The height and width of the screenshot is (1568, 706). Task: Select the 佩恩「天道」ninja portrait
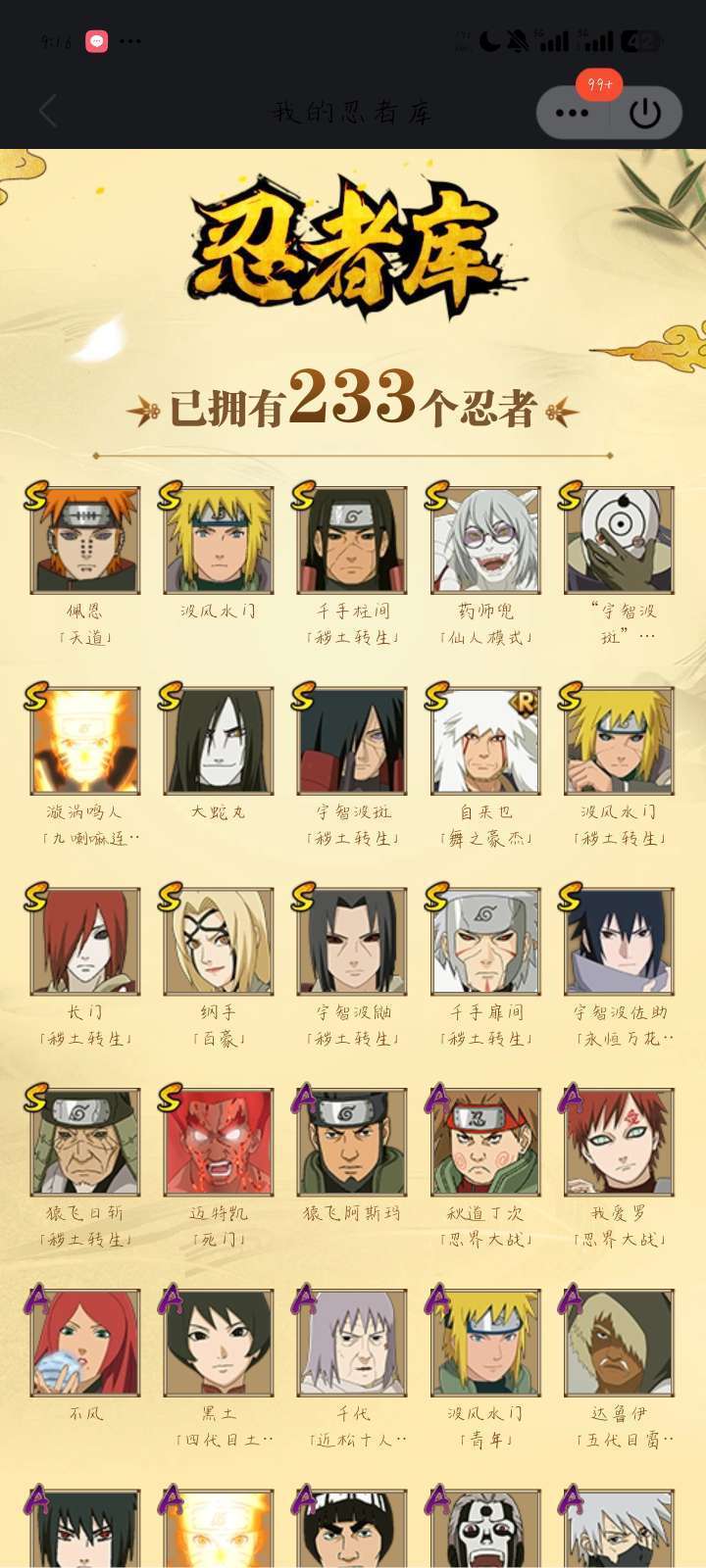tap(85, 541)
